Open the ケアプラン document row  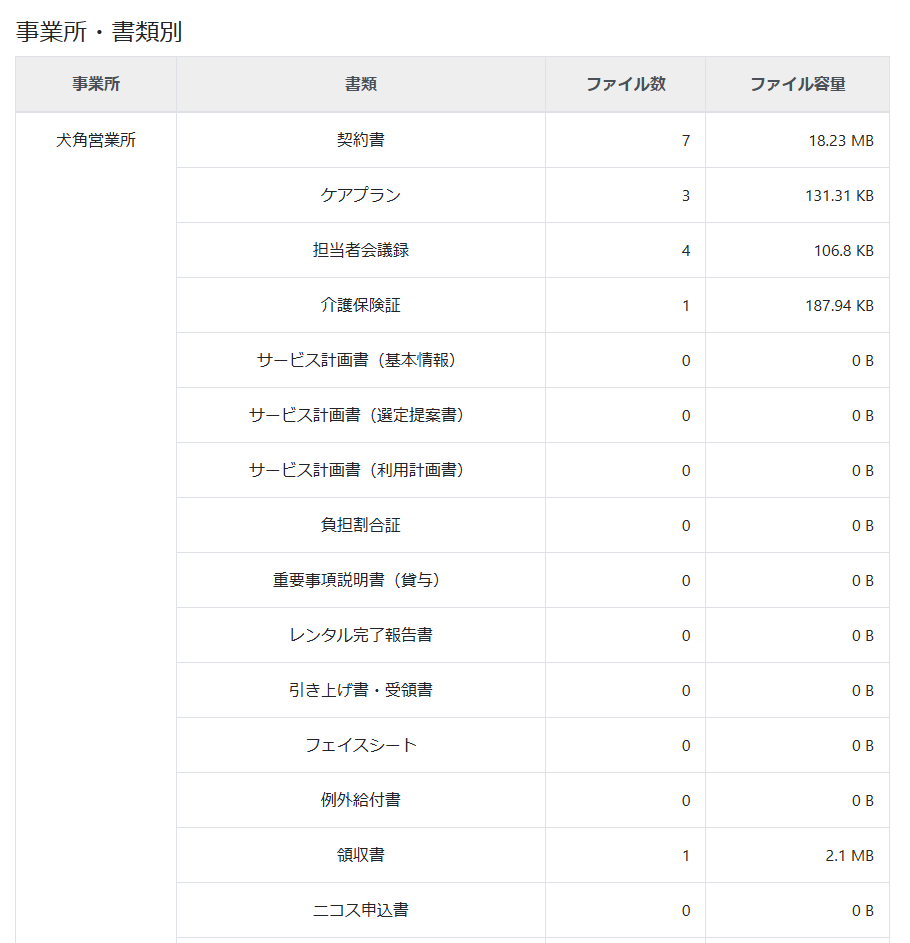coord(360,195)
